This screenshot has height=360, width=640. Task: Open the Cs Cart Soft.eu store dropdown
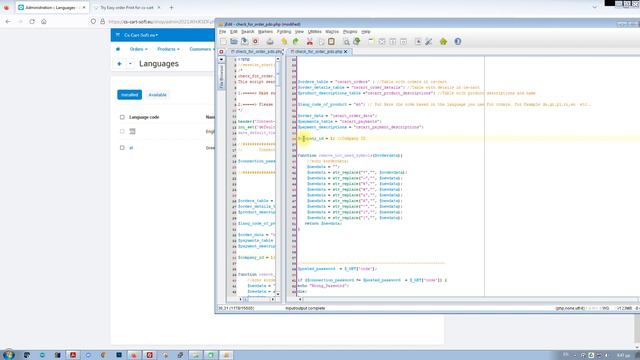(x=141, y=35)
